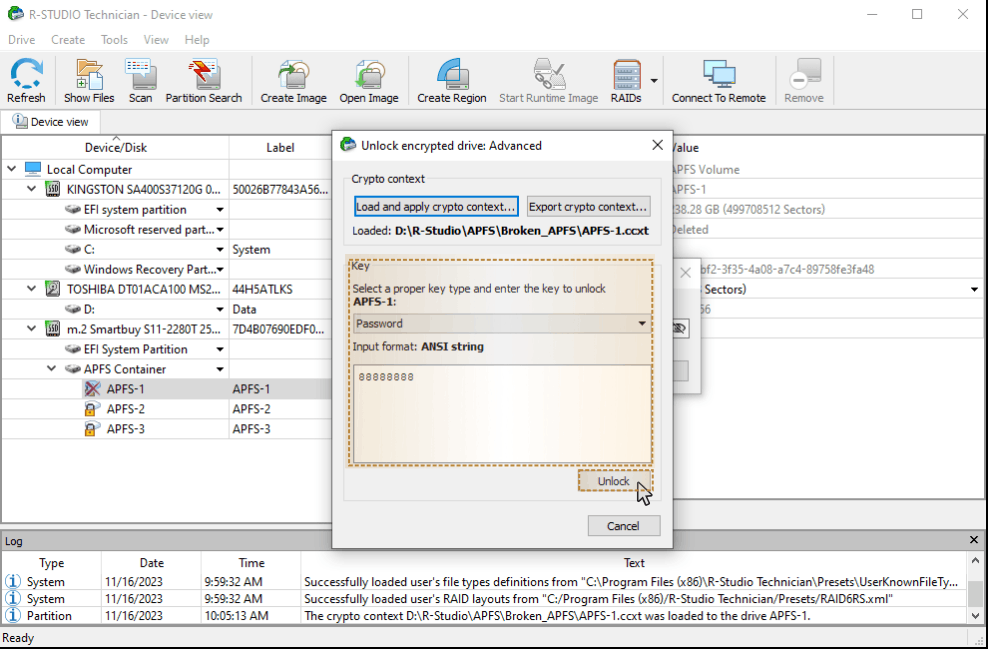Click the m.2 Smartbuy SSD icon
988x649 pixels.
click(53, 329)
